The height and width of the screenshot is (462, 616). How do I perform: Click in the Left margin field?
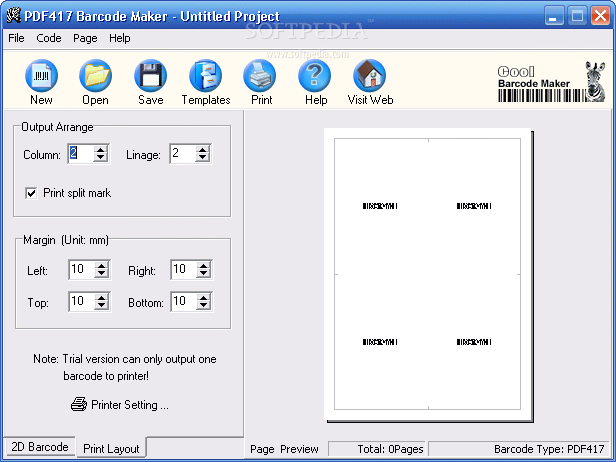[x=82, y=270]
